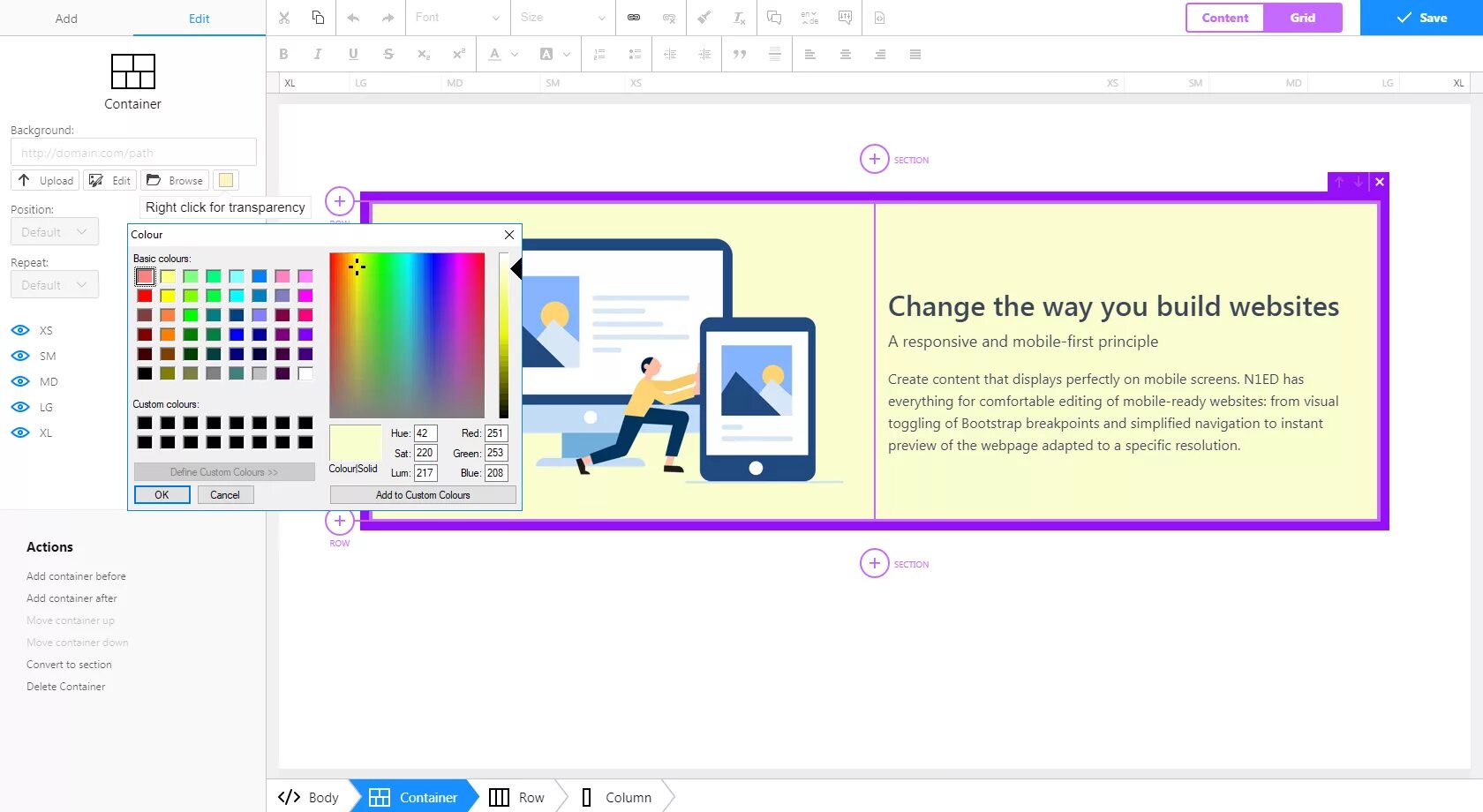Align text to the right

(880, 54)
